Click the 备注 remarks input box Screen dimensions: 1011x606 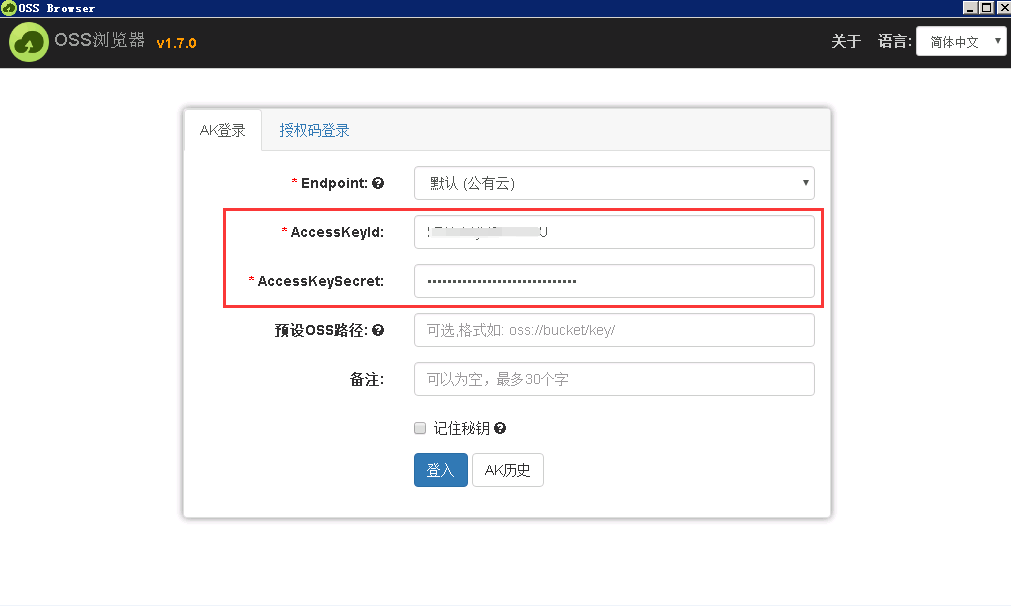pyautogui.click(x=614, y=379)
